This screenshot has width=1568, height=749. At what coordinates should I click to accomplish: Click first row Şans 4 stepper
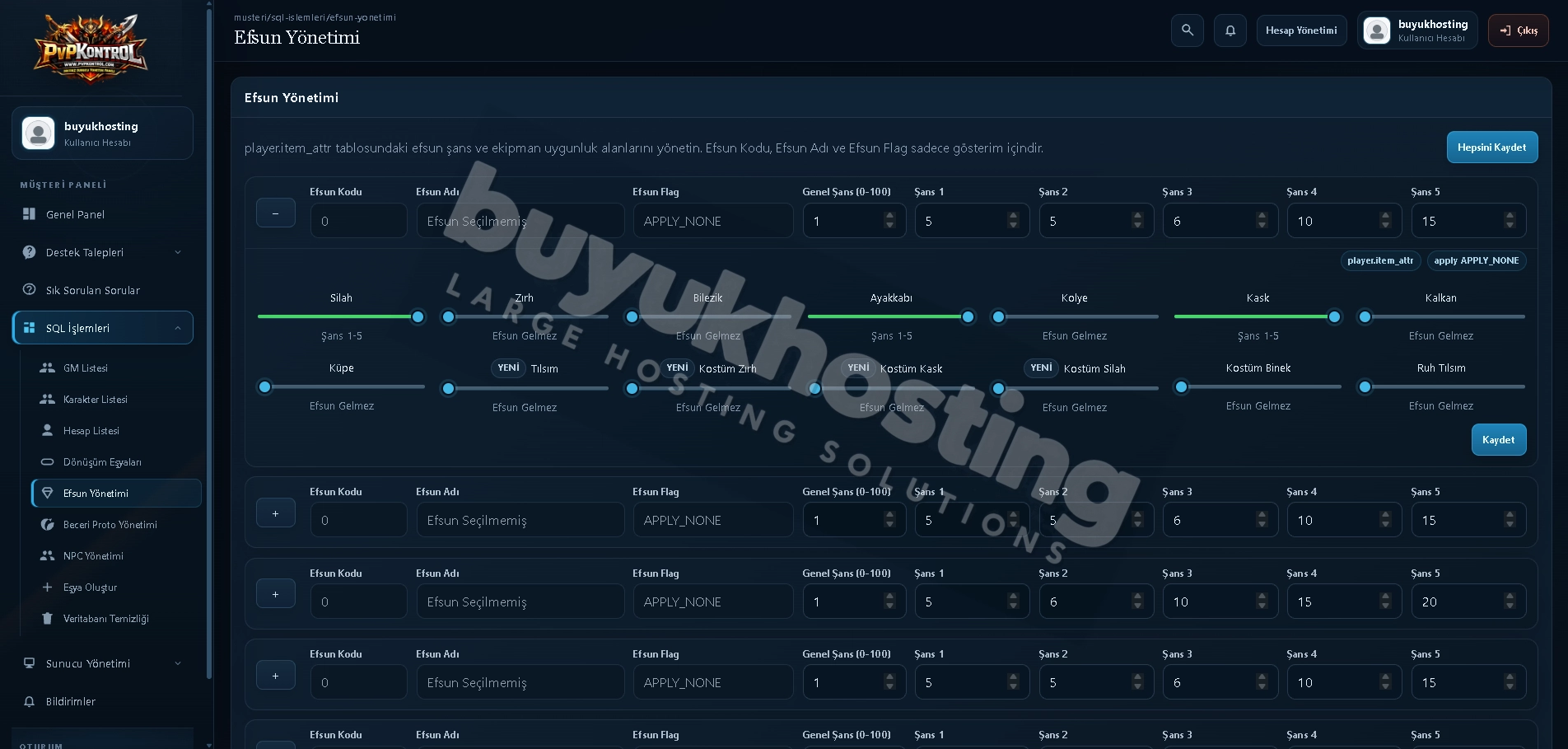1385,221
